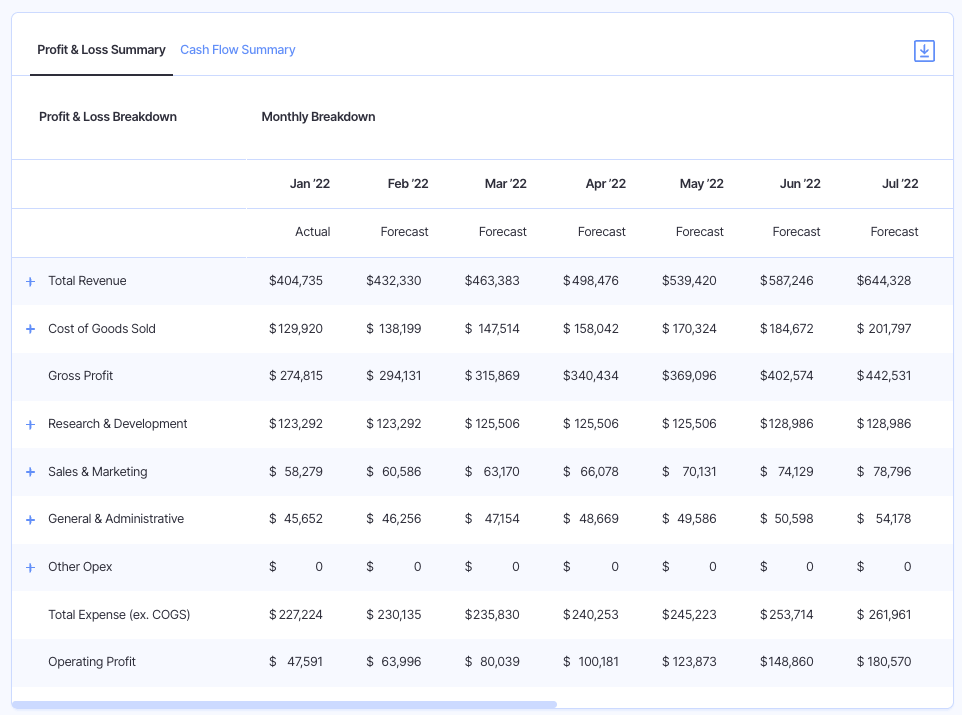
Task: Click the Apr '22 column header
Action: pos(606,184)
